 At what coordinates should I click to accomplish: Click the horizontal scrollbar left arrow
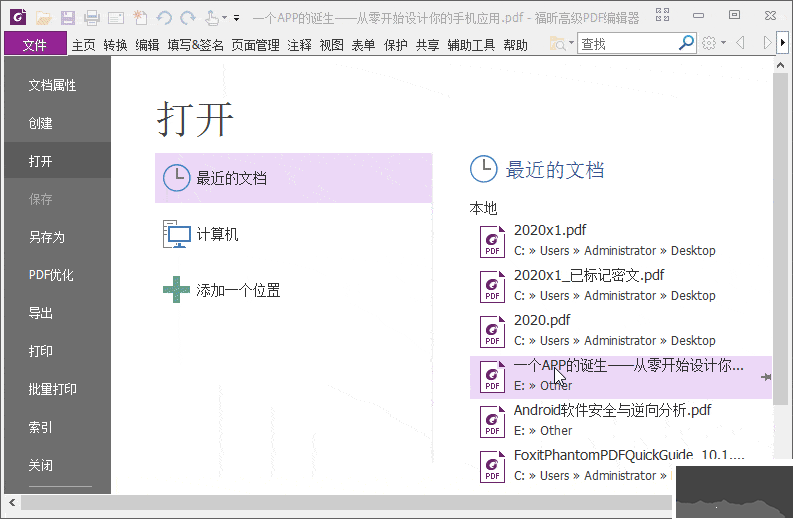(12, 502)
